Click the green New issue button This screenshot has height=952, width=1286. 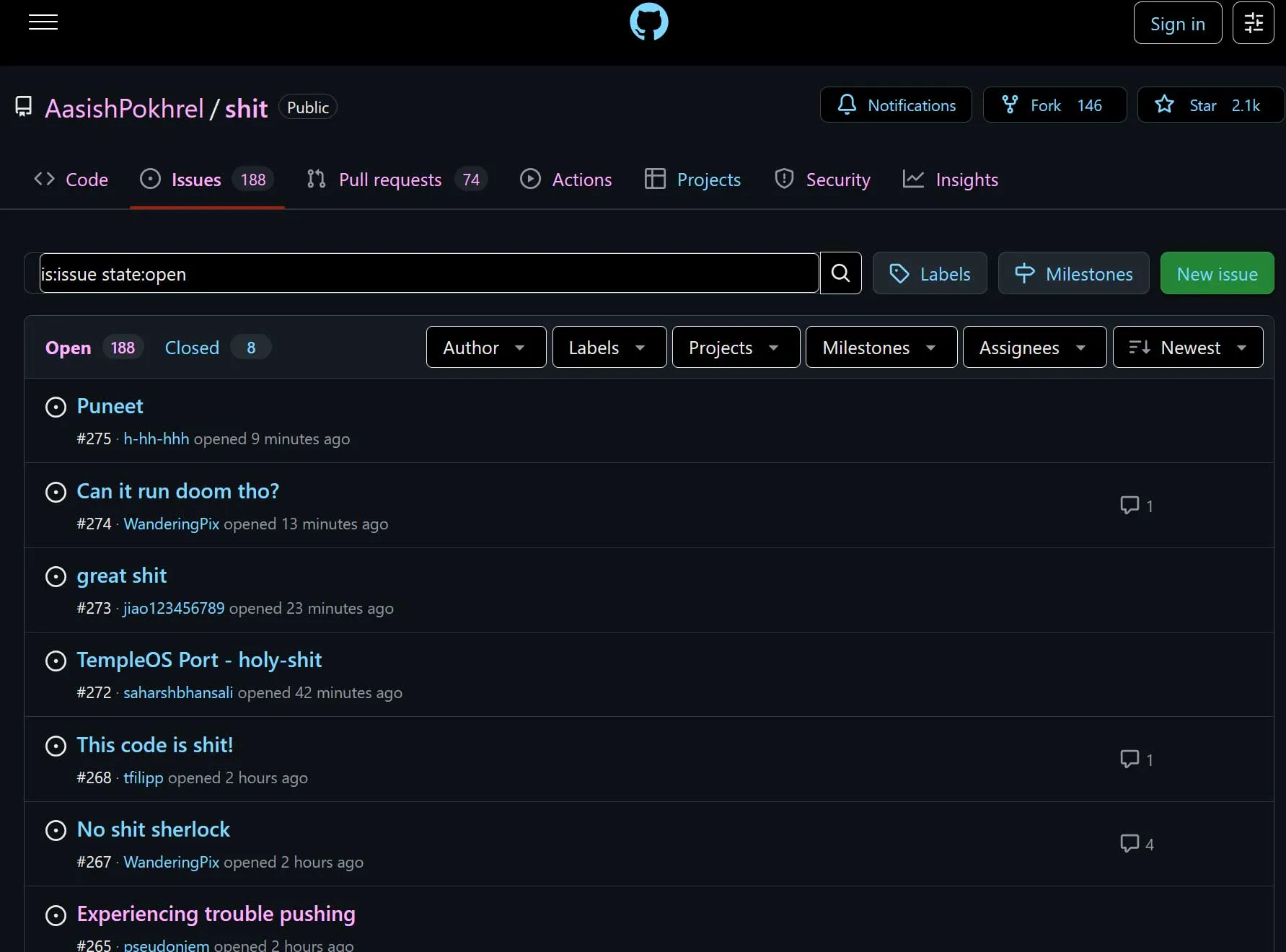[x=1217, y=273]
